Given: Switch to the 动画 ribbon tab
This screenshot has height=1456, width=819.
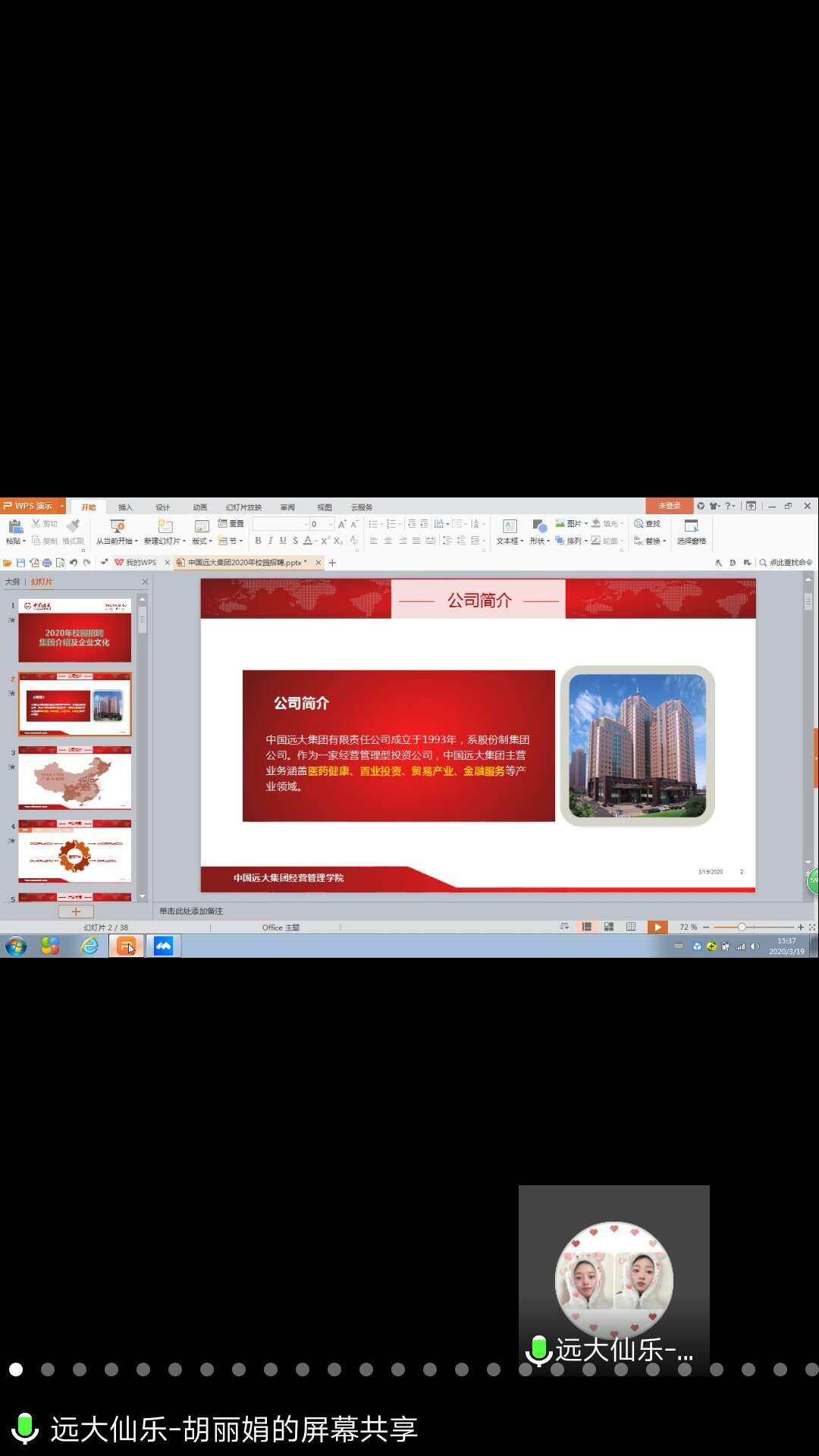Looking at the screenshot, I should [199, 507].
